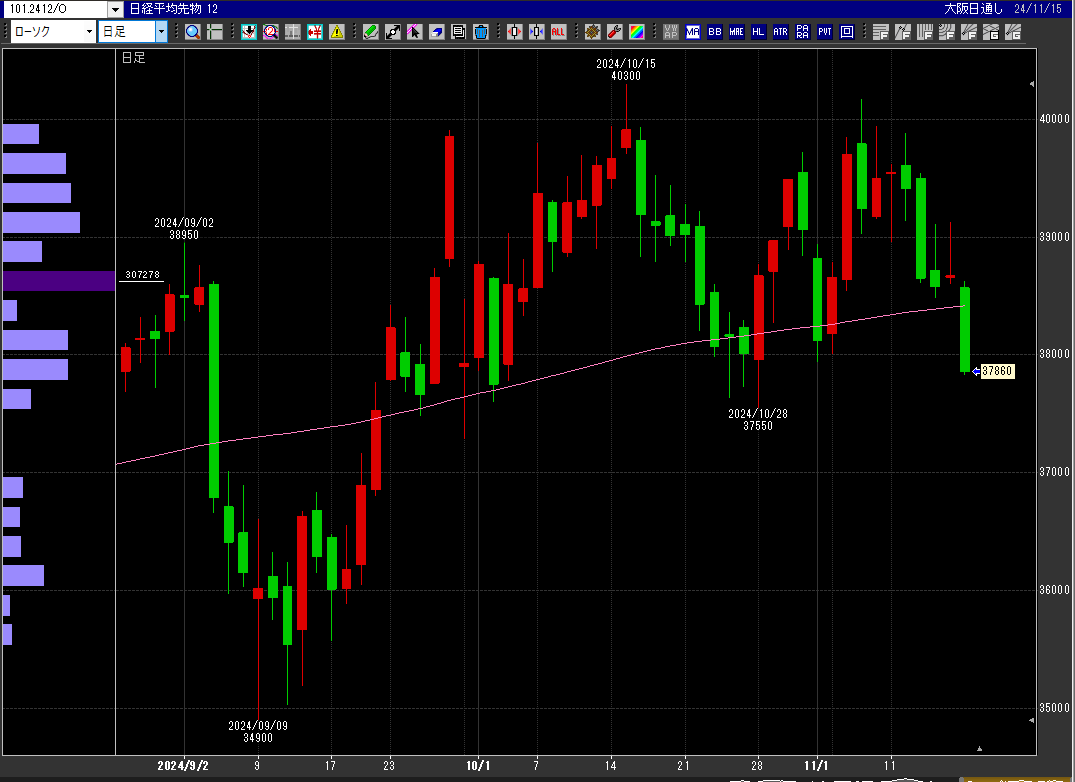Click the document copy icon

(459, 32)
